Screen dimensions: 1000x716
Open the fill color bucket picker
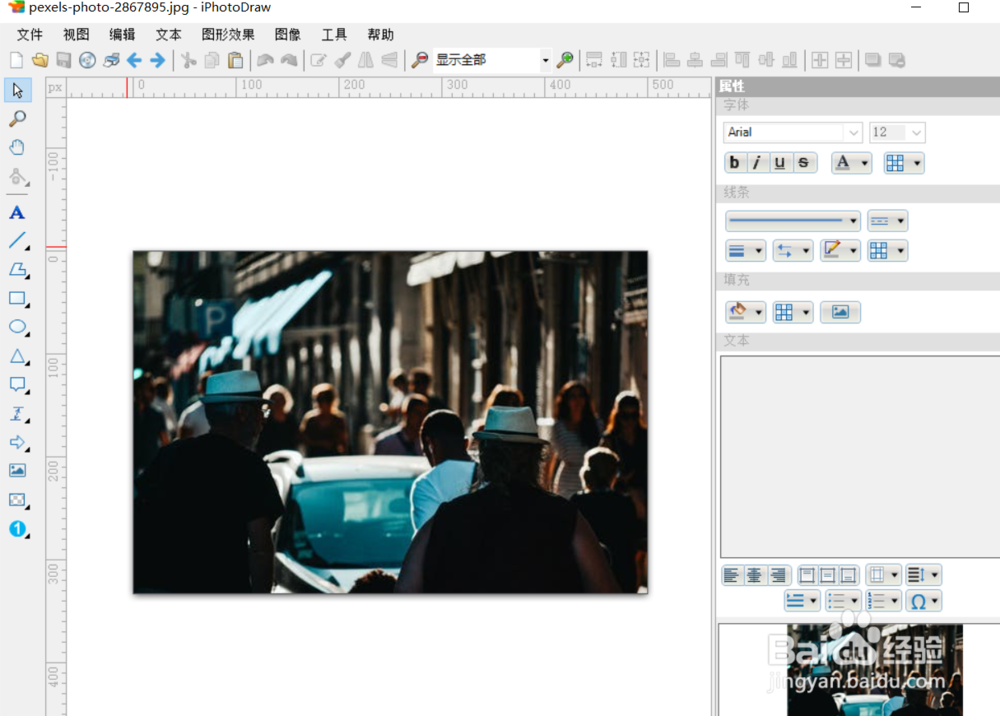(x=745, y=312)
